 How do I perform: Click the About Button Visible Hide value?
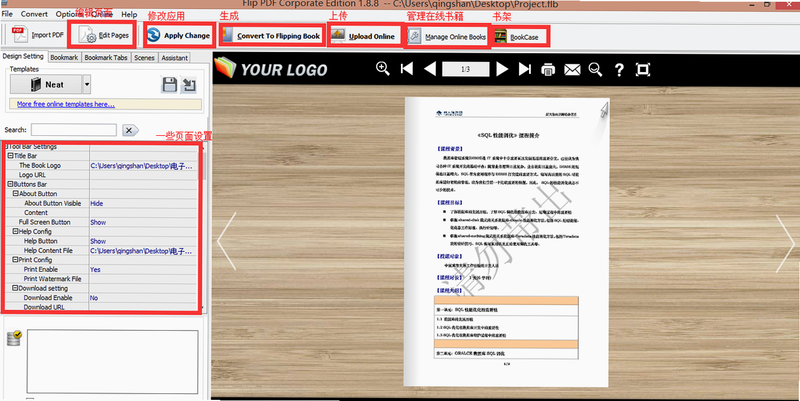pyautogui.click(x=96, y=204)
